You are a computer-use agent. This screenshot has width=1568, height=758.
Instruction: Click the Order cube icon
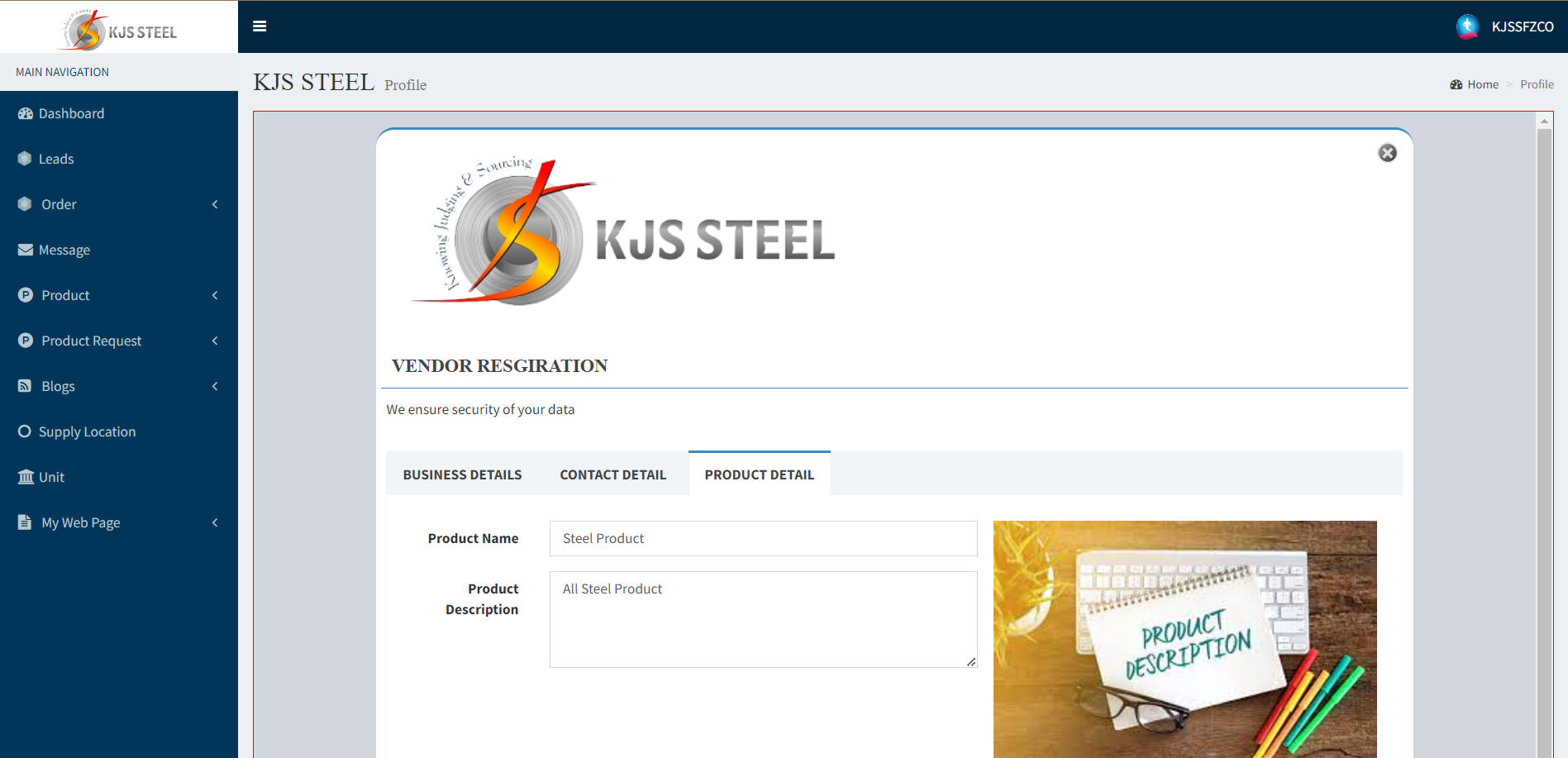pos(25,204)
